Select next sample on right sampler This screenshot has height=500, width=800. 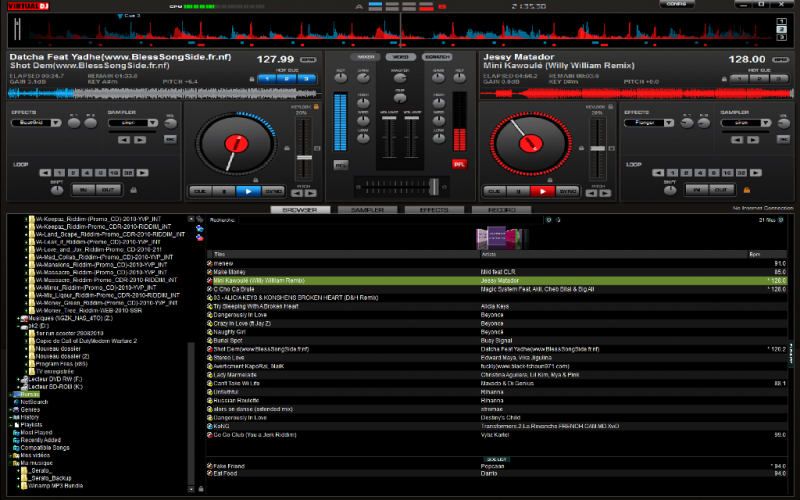753,140
